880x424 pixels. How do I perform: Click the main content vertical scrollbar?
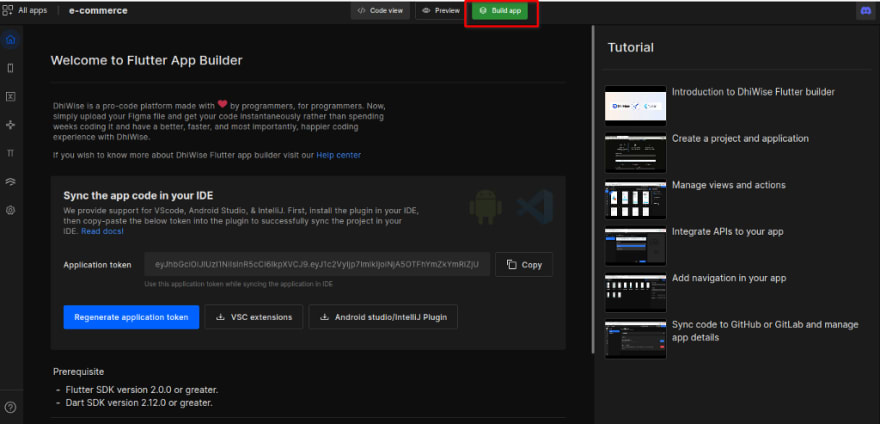click(592, 189)
